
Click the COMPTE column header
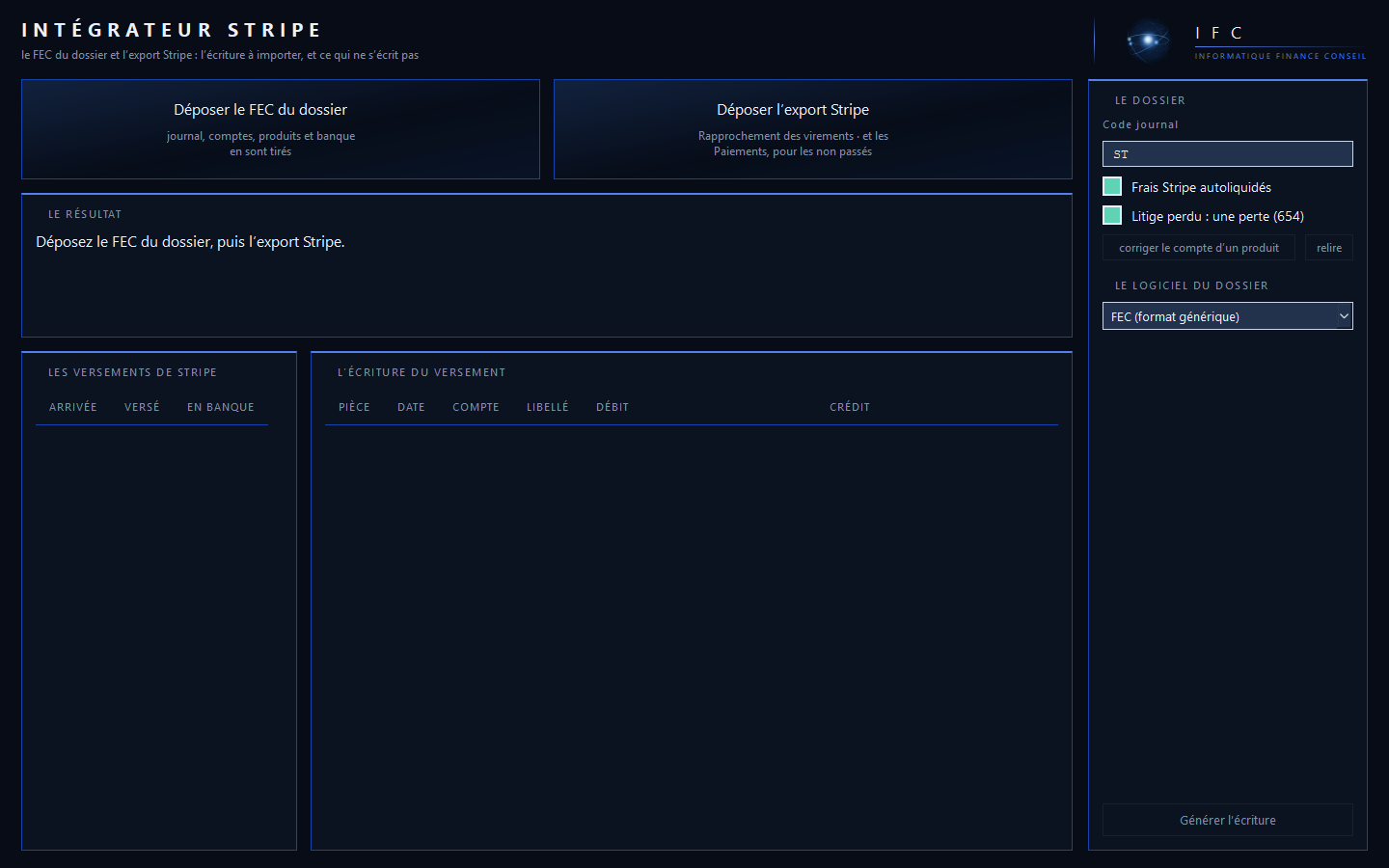(x=476, y=407)
